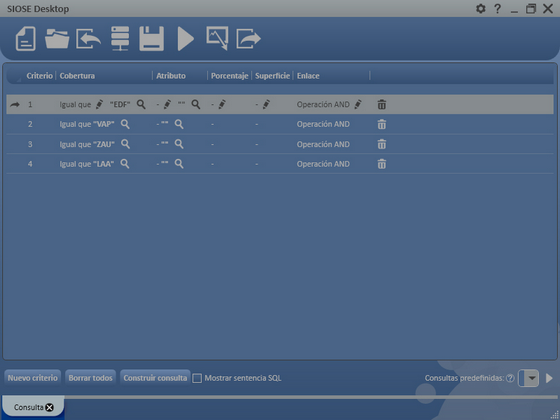Image resolution: width=560 pixels, height=420 pixels.
Task: Click the Nuevo criterio button
Action: pyautogui.click(x=32, y=378)
